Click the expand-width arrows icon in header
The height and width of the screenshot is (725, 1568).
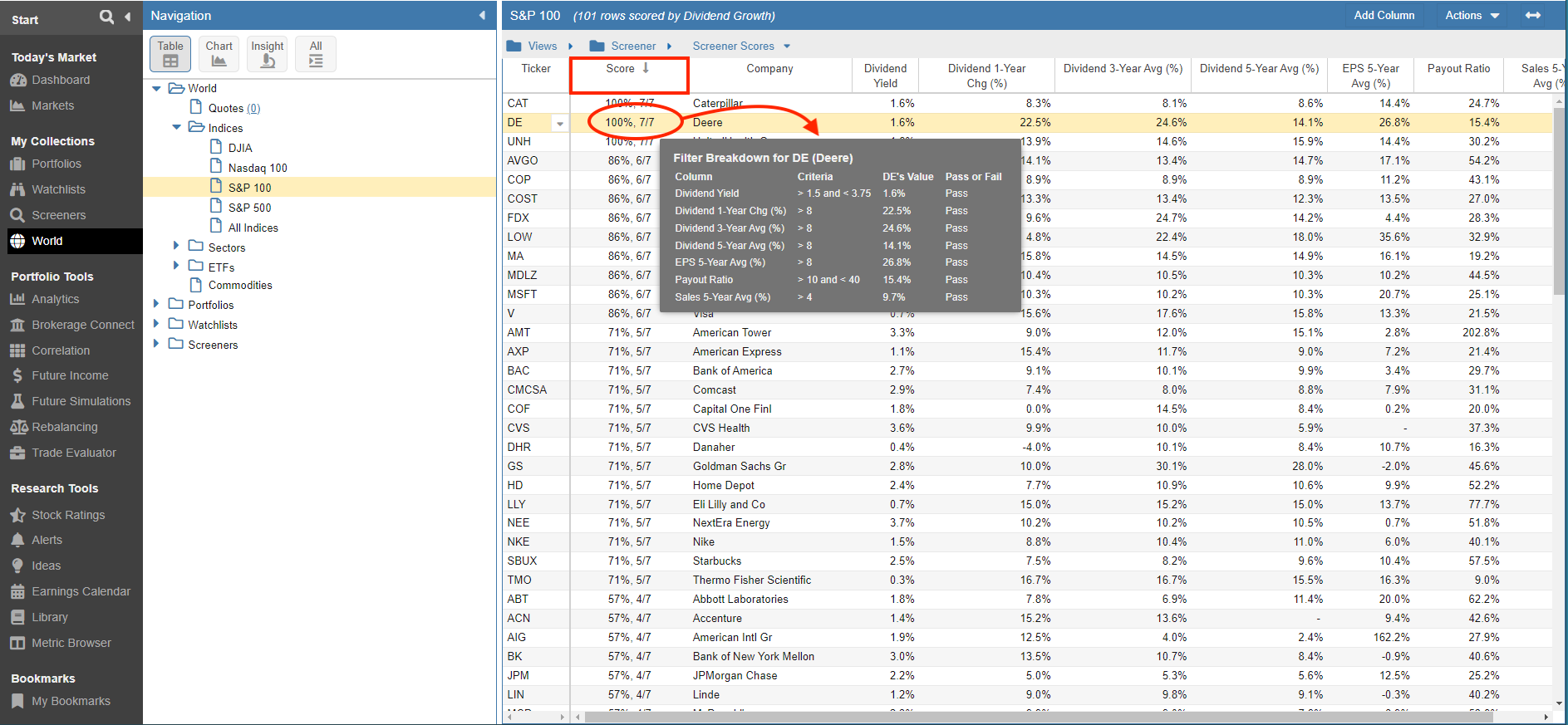tap(1533, 15)
